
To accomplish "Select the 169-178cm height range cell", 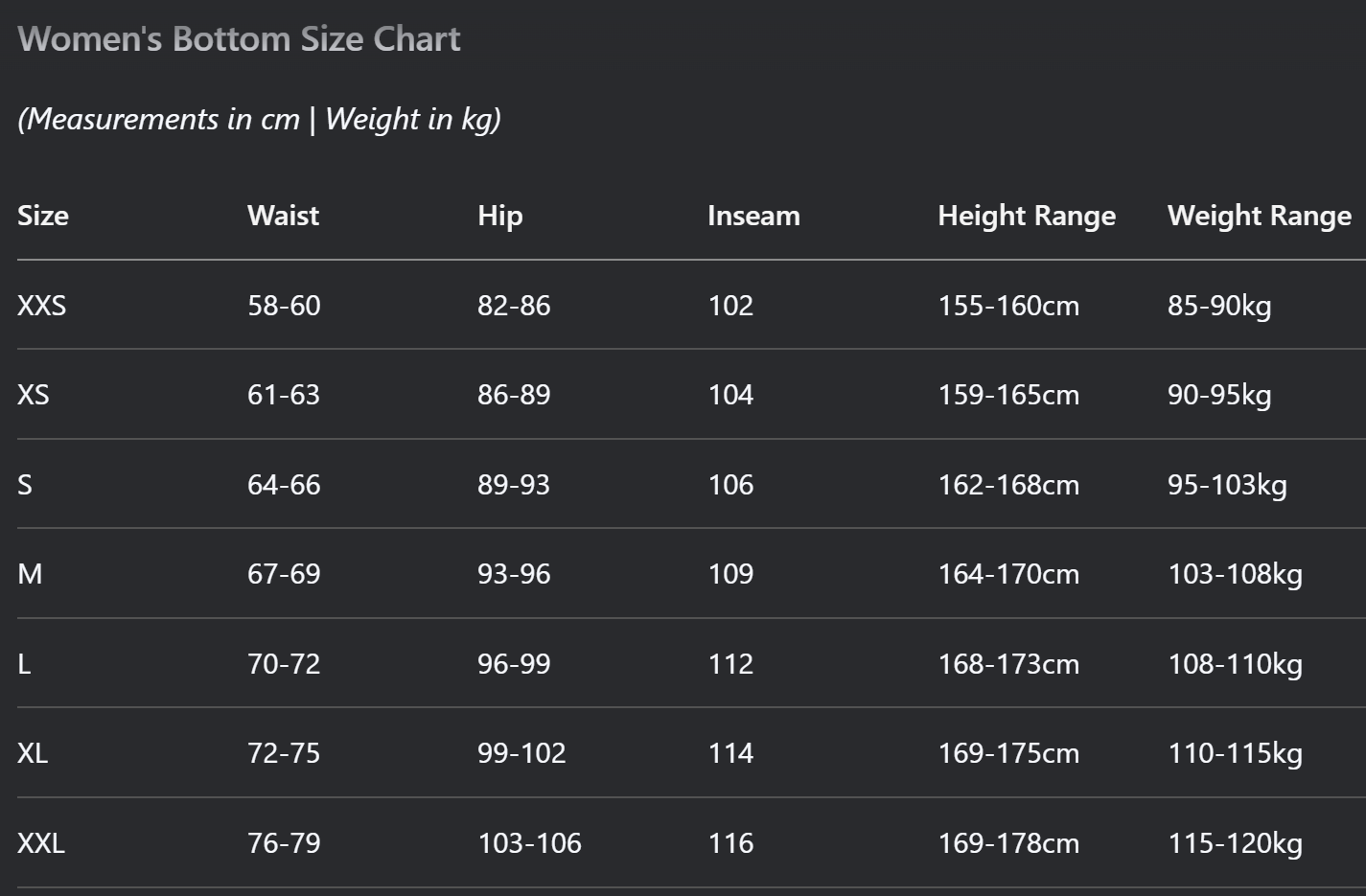I will [1008, 843].
